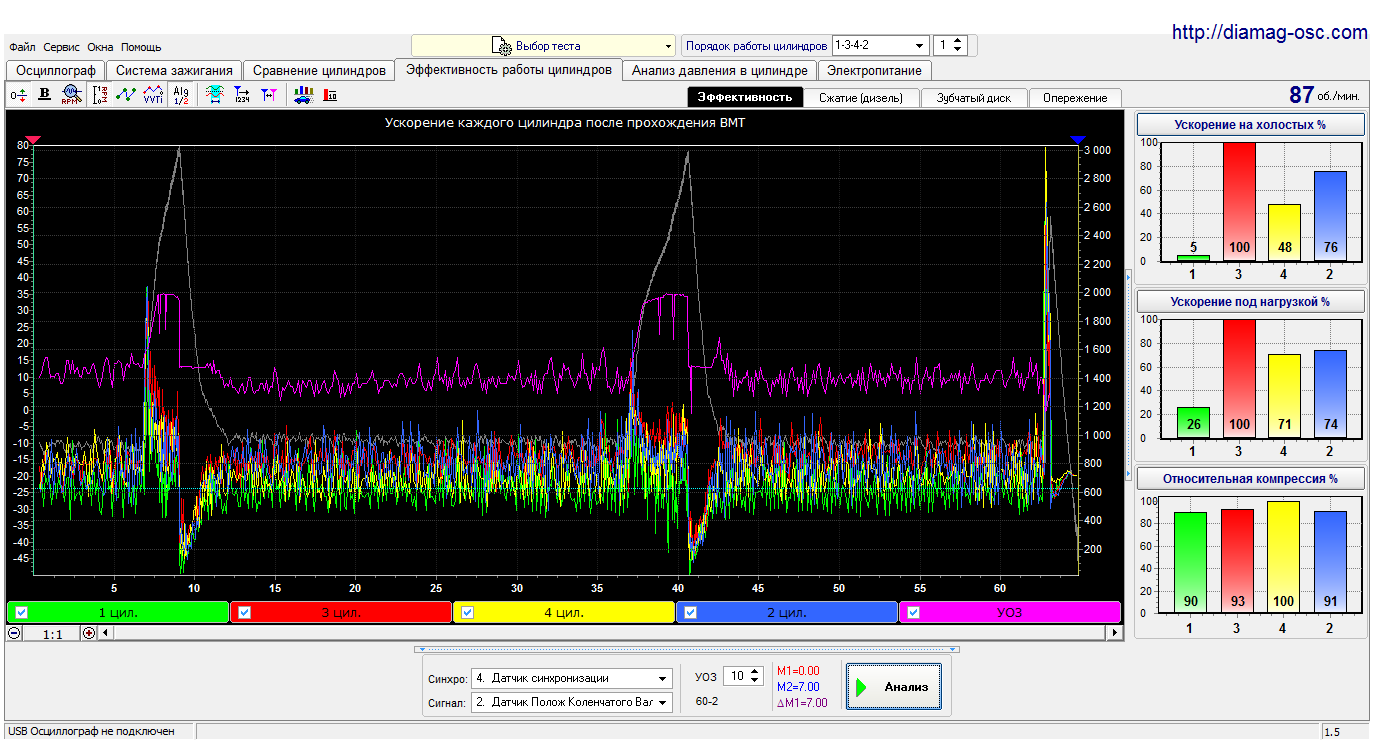
Task: Increase the cylinder order number stepper
Action: click(x=958, y=41)
